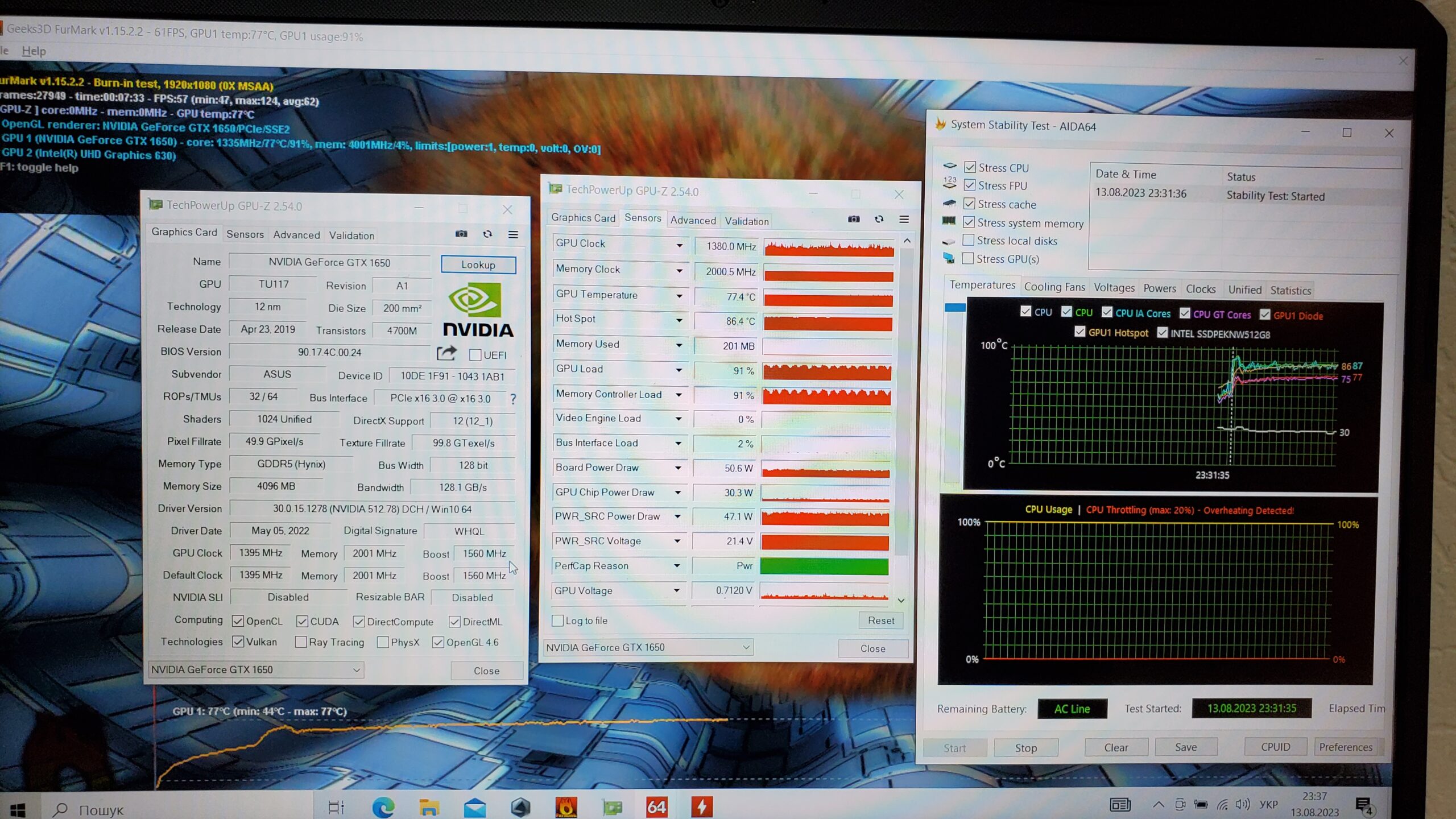Viewport: 1456px width, 819px height.
Task: Open FurMark icon in the taskbar
Action: (x=566, y=806)
